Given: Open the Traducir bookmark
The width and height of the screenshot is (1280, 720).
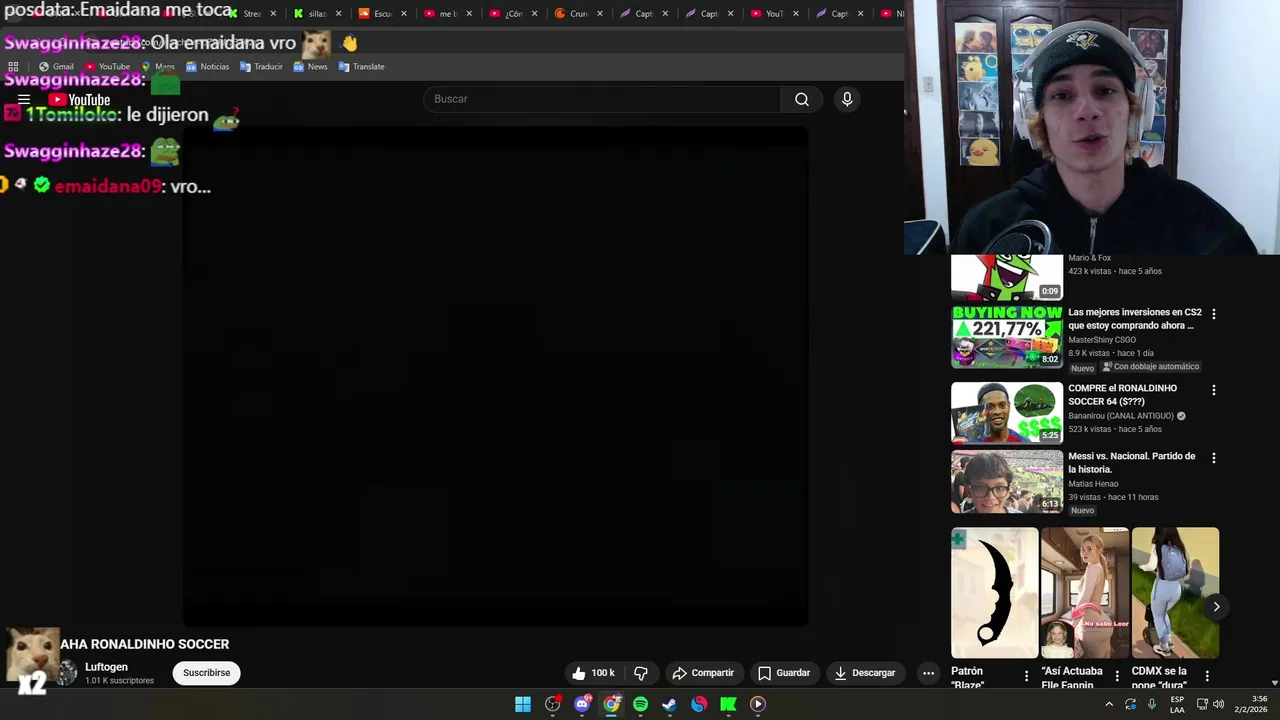Looking at the screenshot, I should click(x=261, y=67).
